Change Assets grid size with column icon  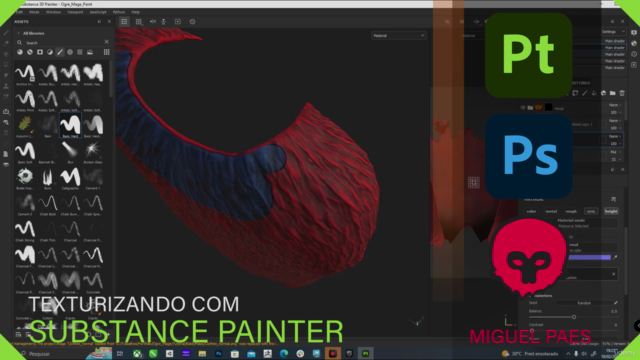tap(107, 52)
